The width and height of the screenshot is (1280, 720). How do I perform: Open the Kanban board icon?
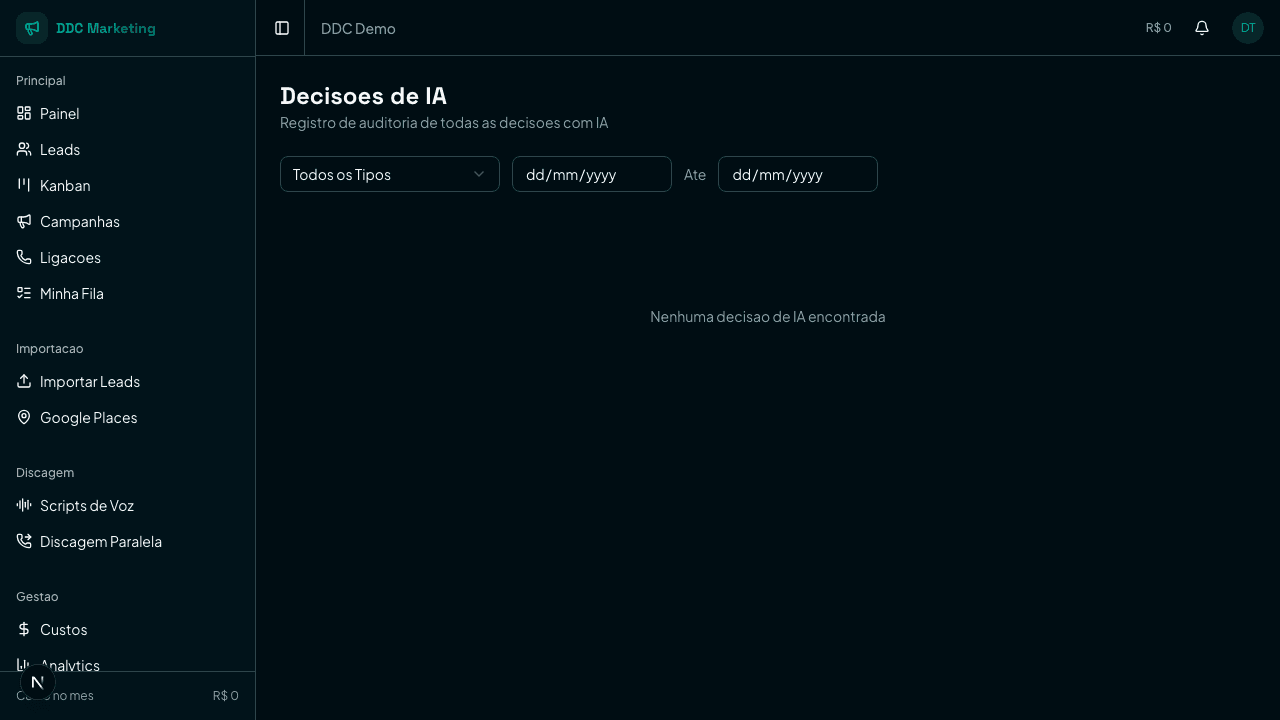[x=24, y=185]
